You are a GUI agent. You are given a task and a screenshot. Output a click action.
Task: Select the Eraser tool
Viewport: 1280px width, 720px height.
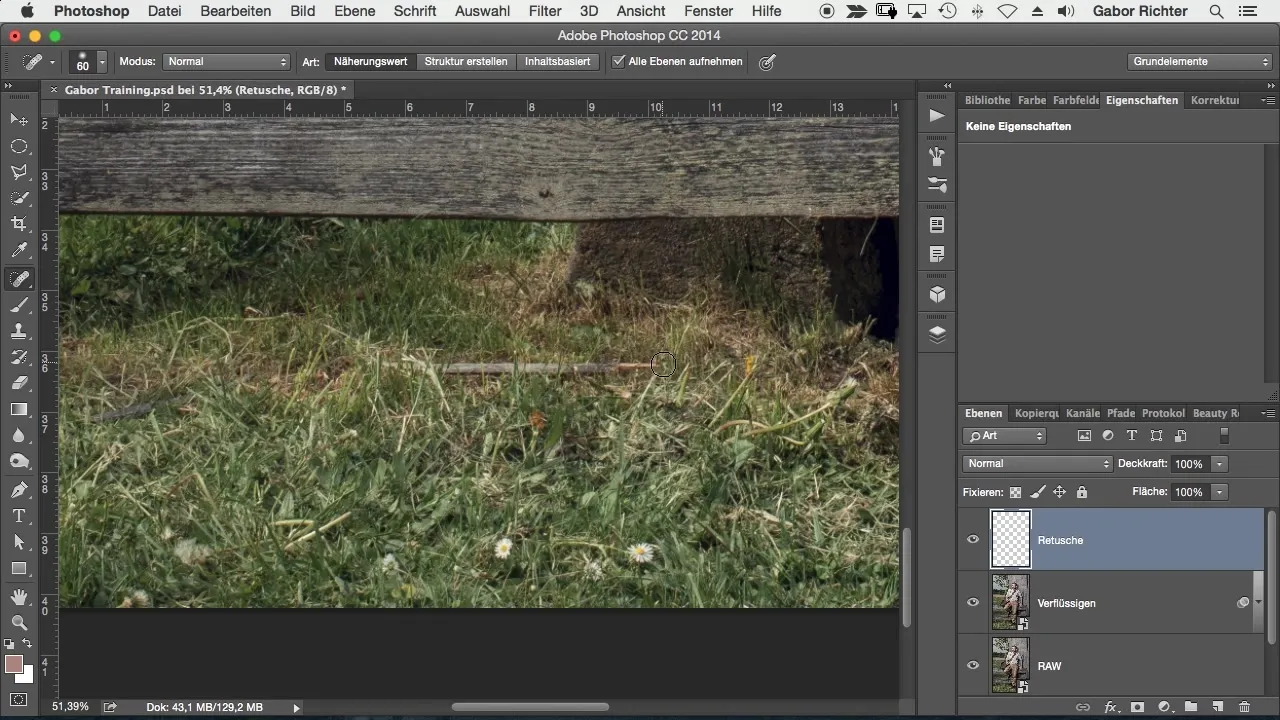[x=19, y=383]
